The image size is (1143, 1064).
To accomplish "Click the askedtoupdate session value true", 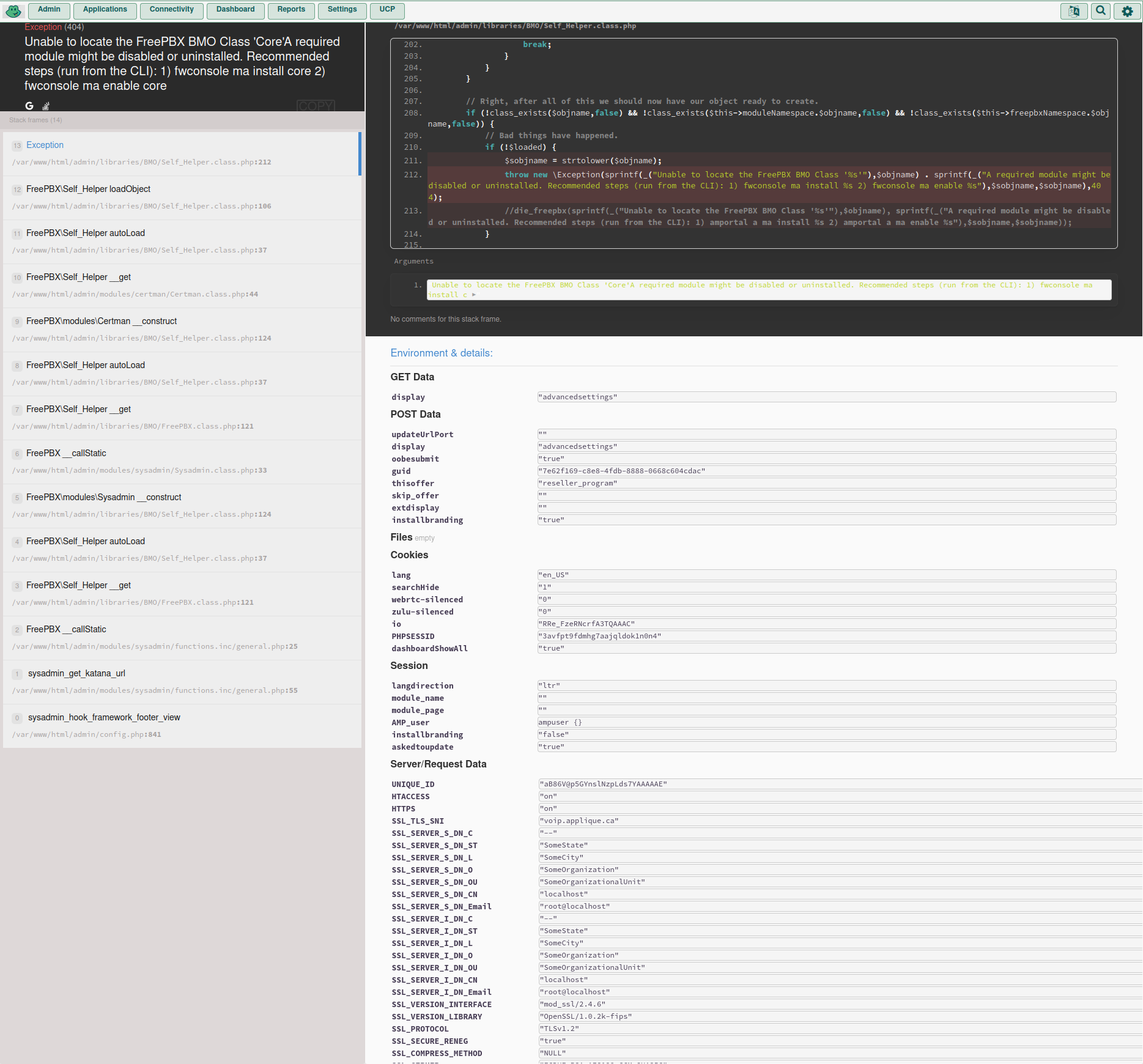I will (x=827, y=747).
